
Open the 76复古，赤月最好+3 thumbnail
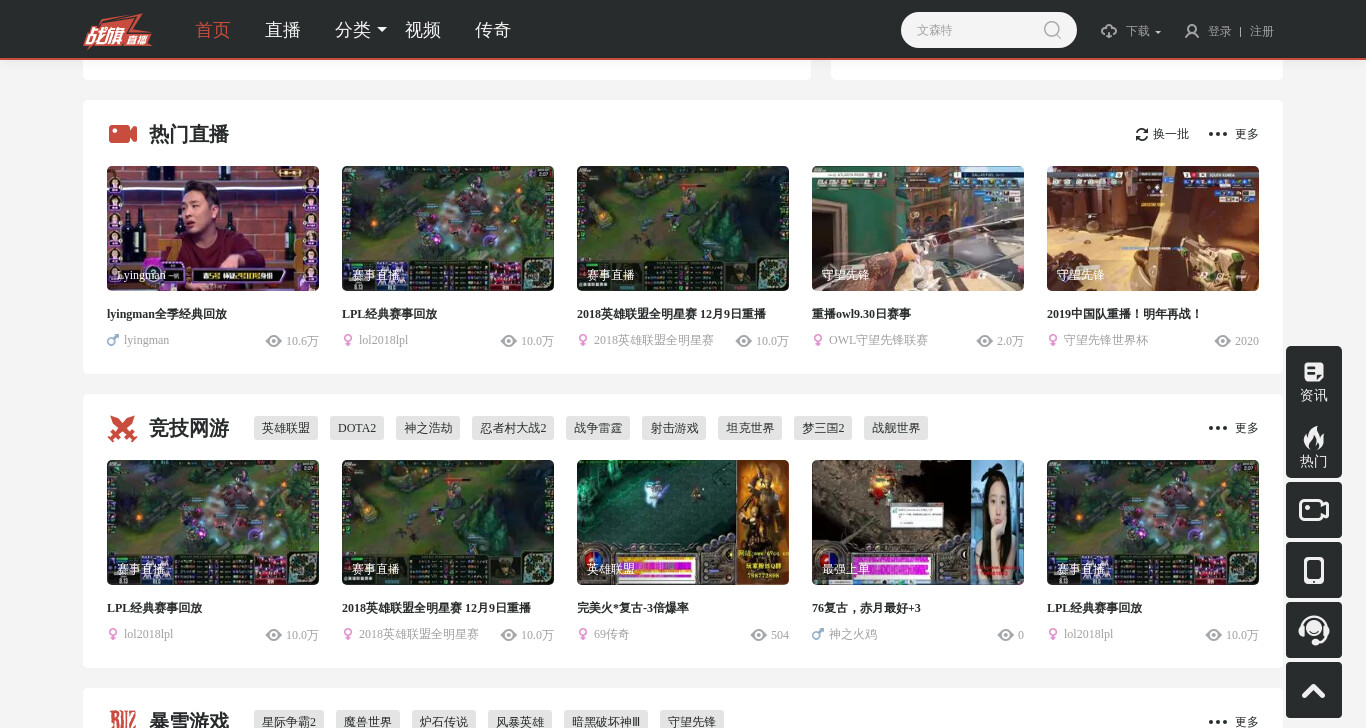(x=918, y=522)
